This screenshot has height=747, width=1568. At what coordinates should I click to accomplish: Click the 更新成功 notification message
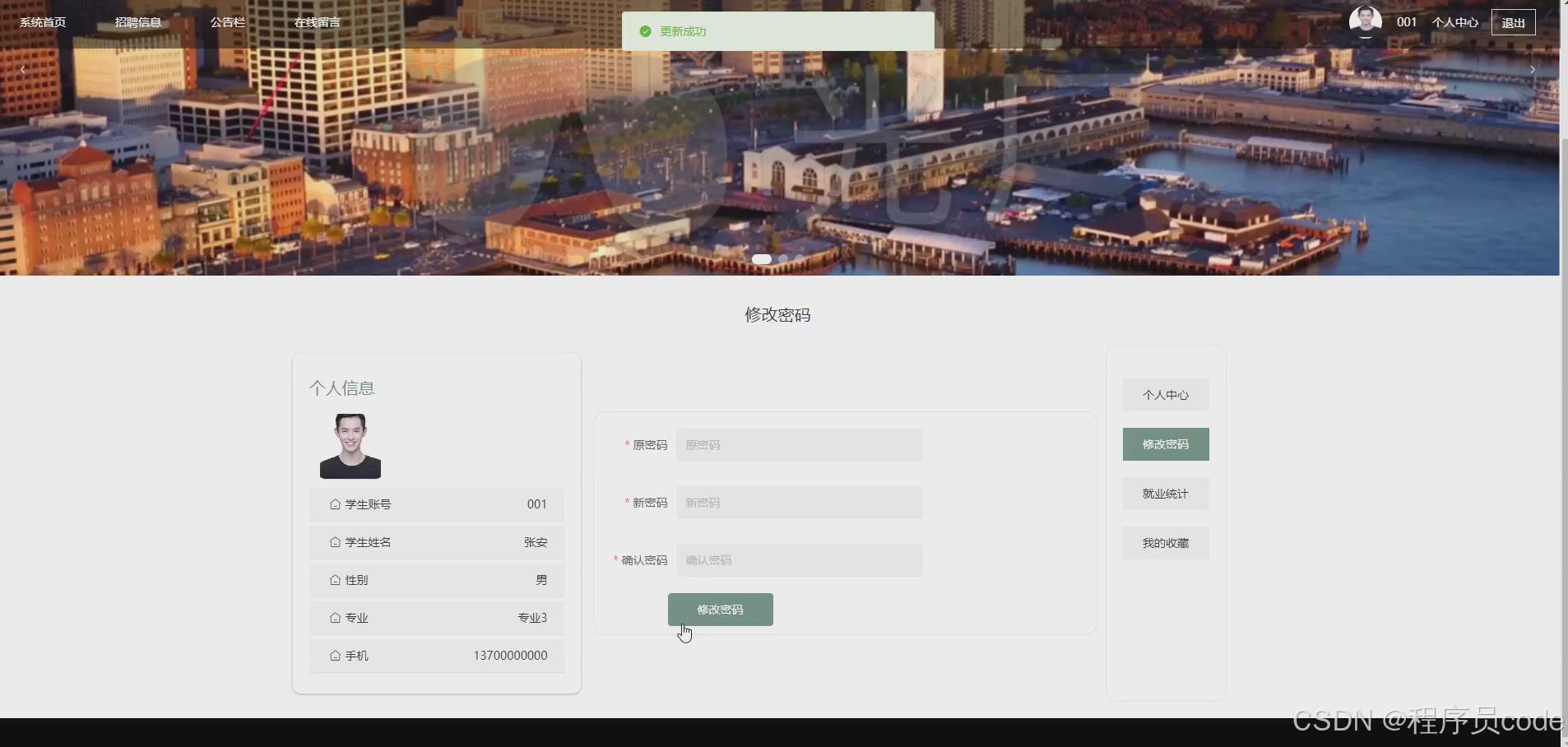click(683, 31)
